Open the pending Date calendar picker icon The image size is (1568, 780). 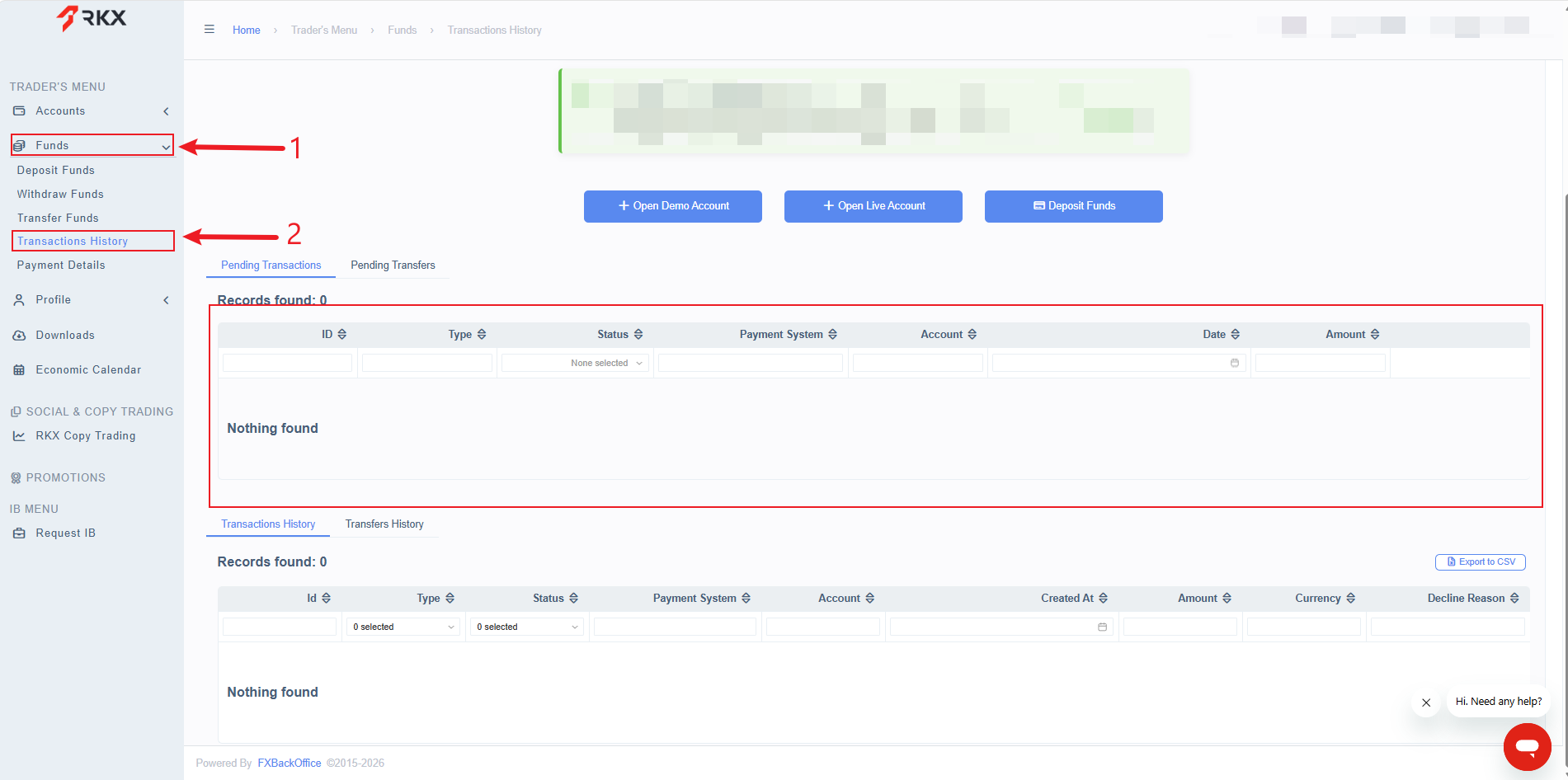point(1235,363)
